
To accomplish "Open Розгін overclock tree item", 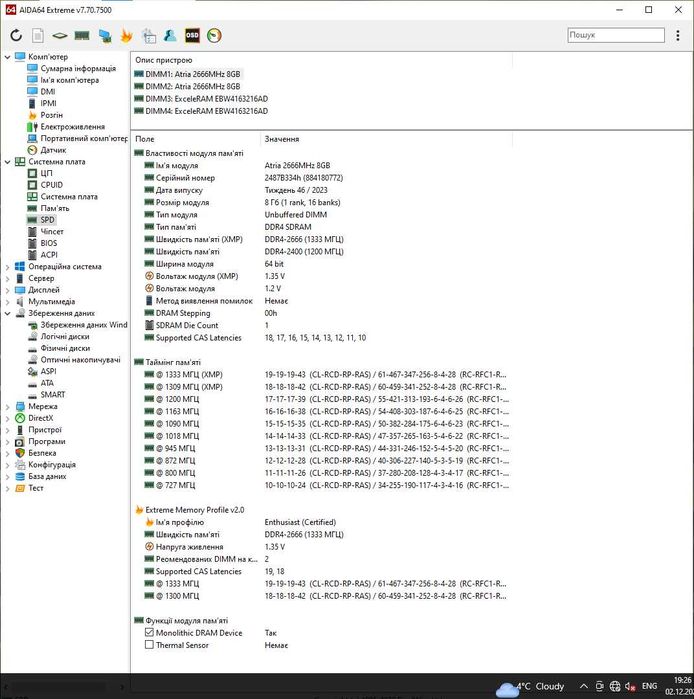I will 51,115.
